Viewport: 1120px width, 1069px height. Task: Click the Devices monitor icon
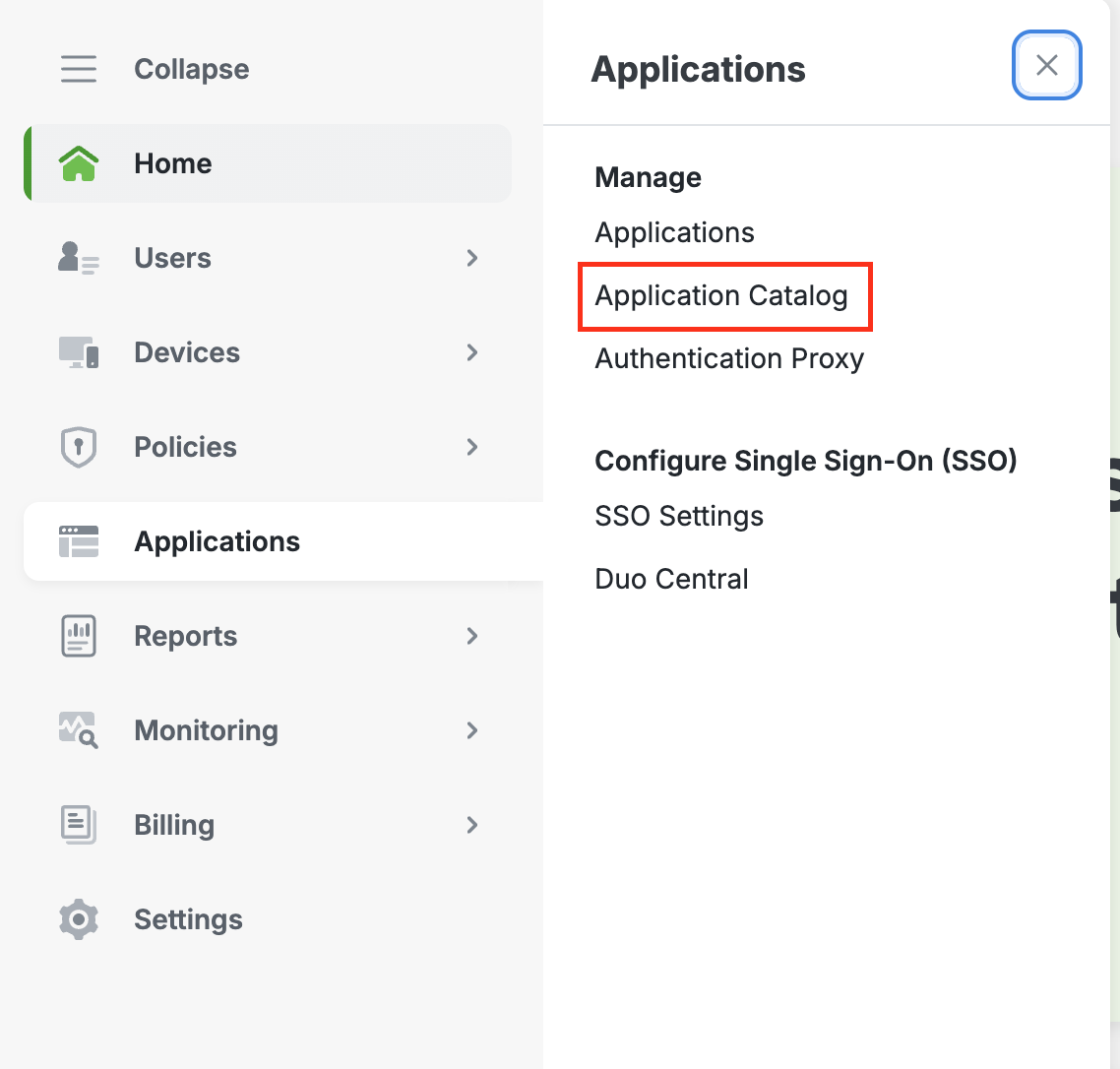pyautogui.click(x=79, y=352)
